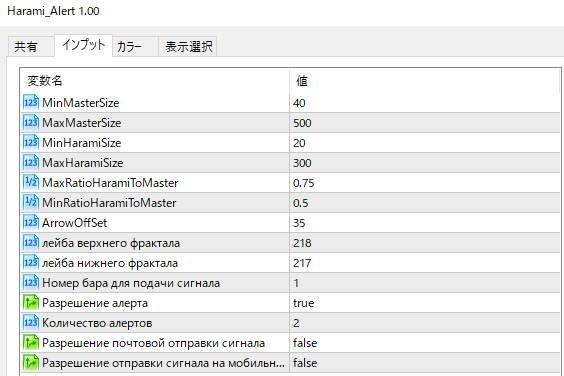Click the MaxHaramiSize value 300
Image resolution: width=564 pixels, height=376 pixels.
point(425,163)
